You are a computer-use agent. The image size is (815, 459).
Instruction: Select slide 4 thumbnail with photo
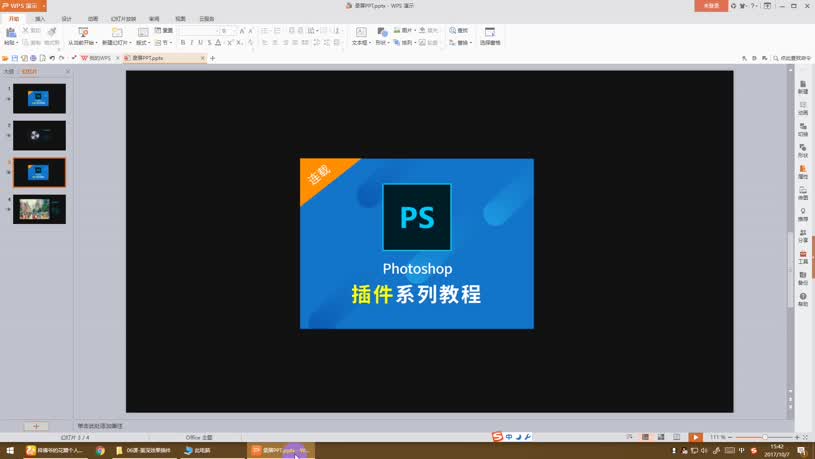click(40, 209)
